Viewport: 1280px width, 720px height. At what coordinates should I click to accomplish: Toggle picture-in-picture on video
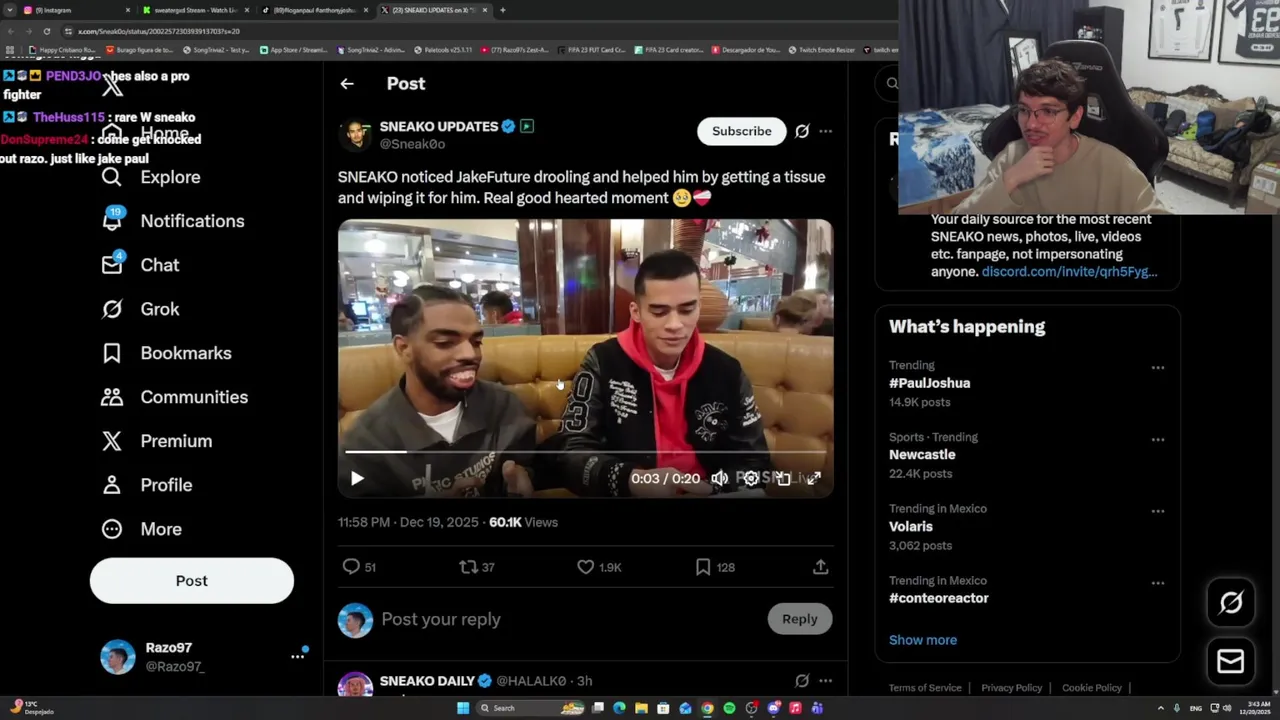[x=783, y=479]
